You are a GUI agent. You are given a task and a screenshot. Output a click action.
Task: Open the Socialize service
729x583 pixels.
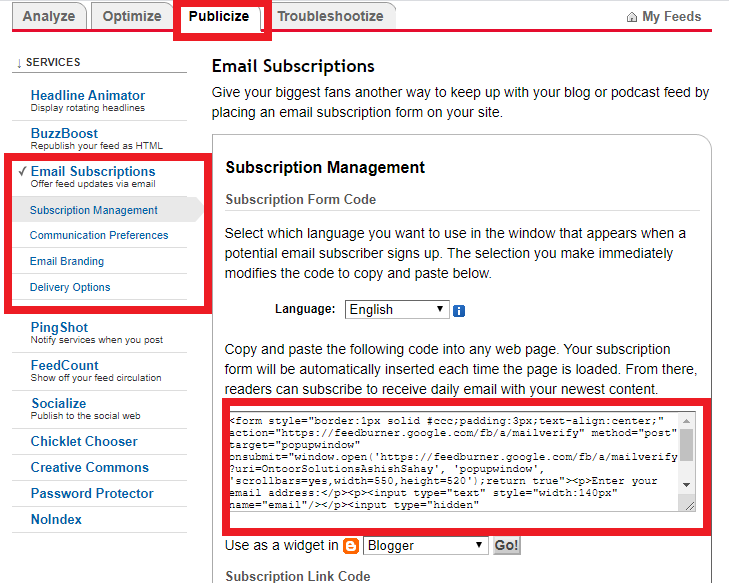(58, 403)
